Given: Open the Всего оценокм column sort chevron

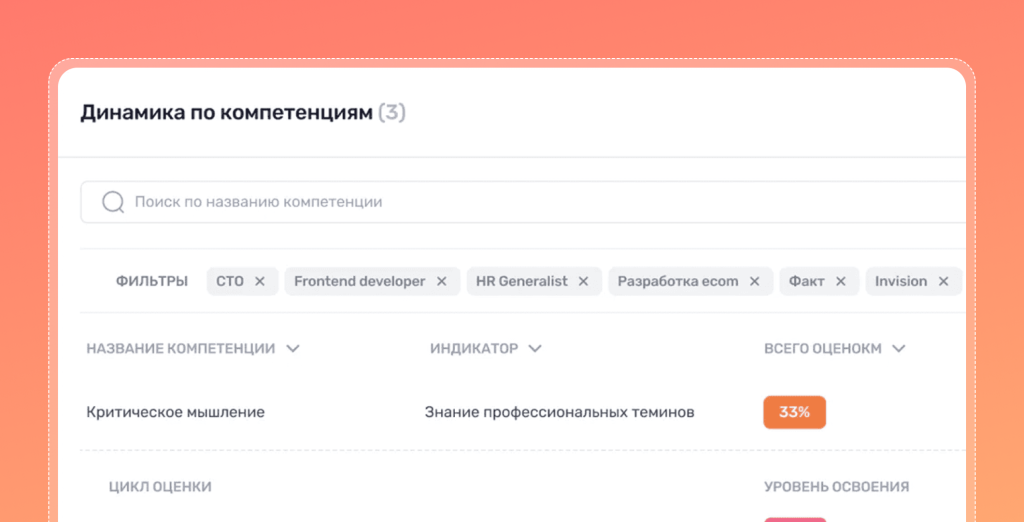Looking at the screenshot, I should point(899,349).
